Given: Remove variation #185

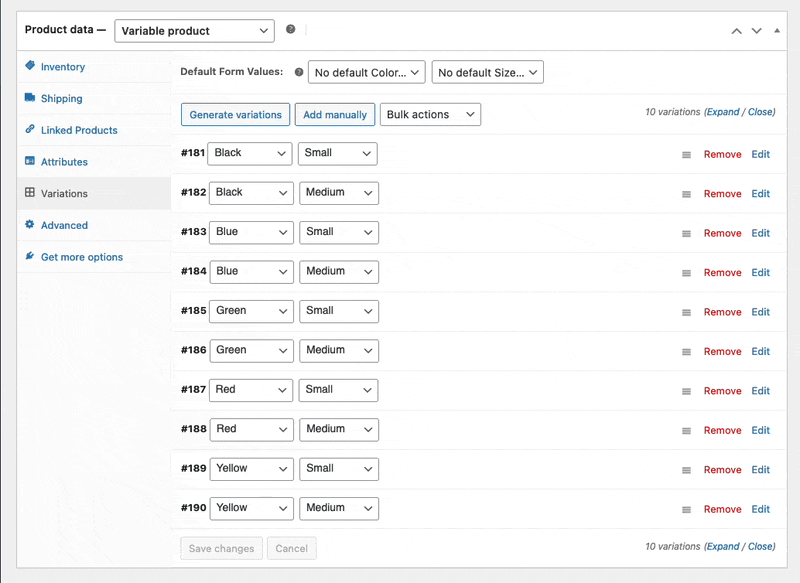Looking at the screenshot, I should pyautogui.click(x=722, y=311).
